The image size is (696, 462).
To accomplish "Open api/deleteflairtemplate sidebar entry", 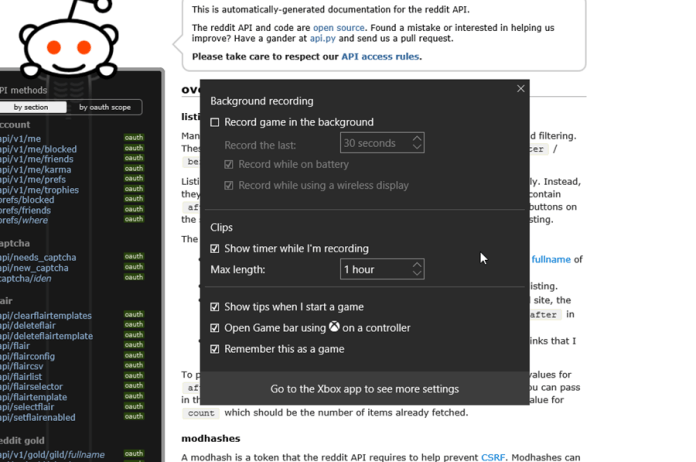I will pos(47,336).
